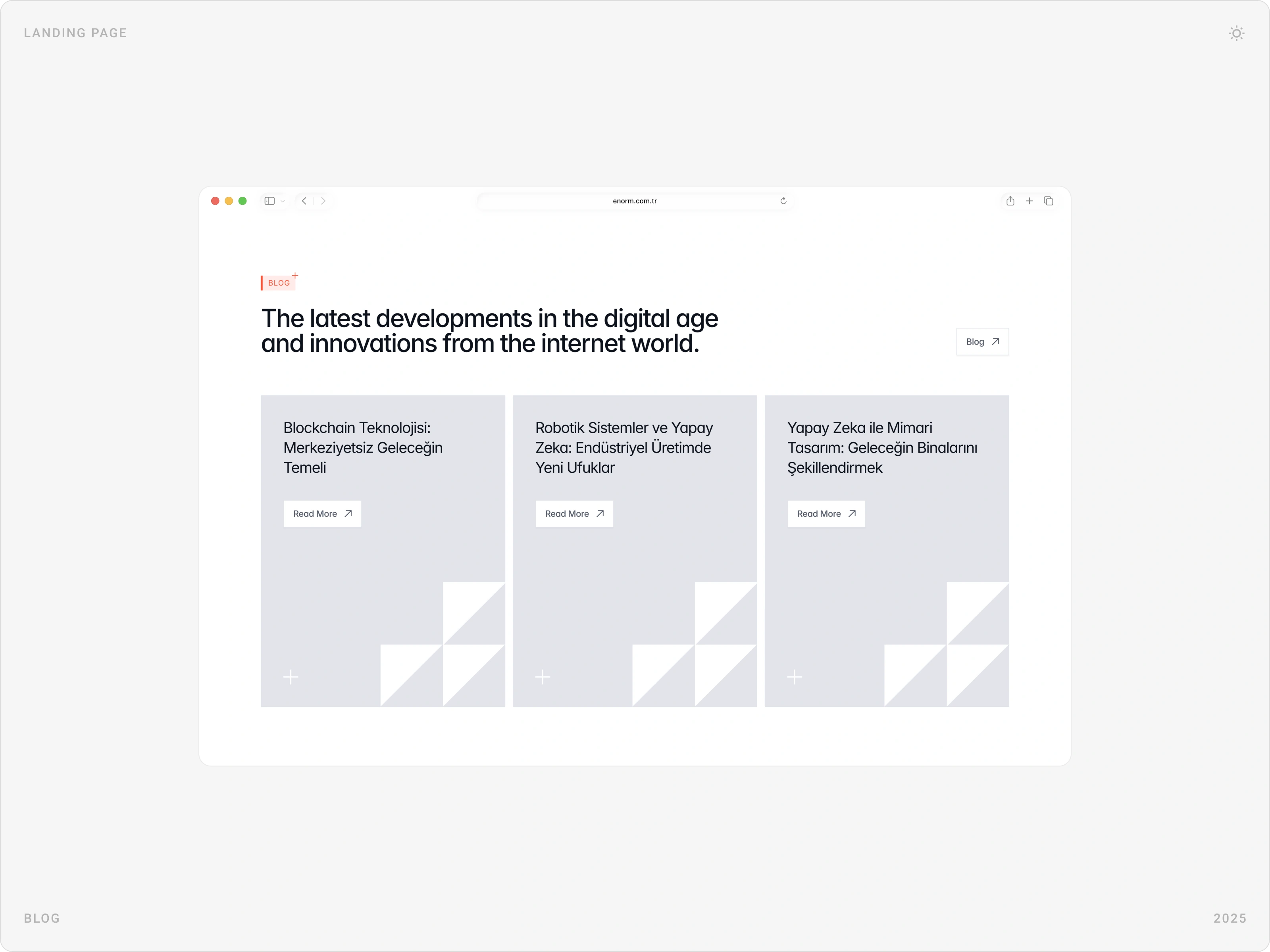Click the red BLOG tag label
This screenshot has height=952, width=1270.
point(279,283)
